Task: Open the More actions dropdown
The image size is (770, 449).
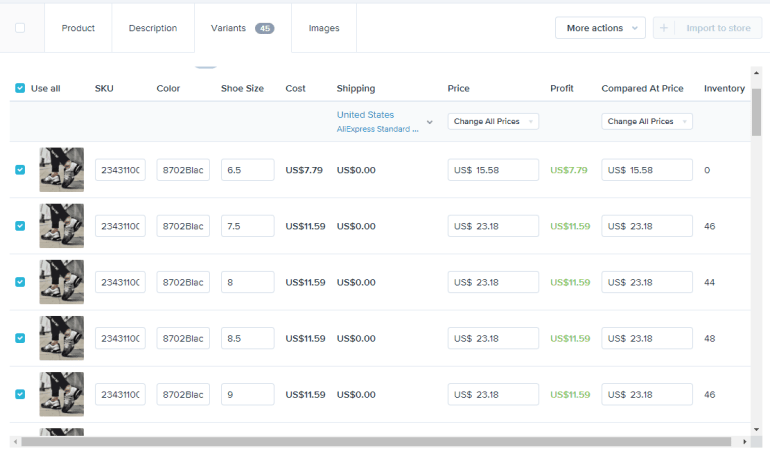Action: pos(600,28)
